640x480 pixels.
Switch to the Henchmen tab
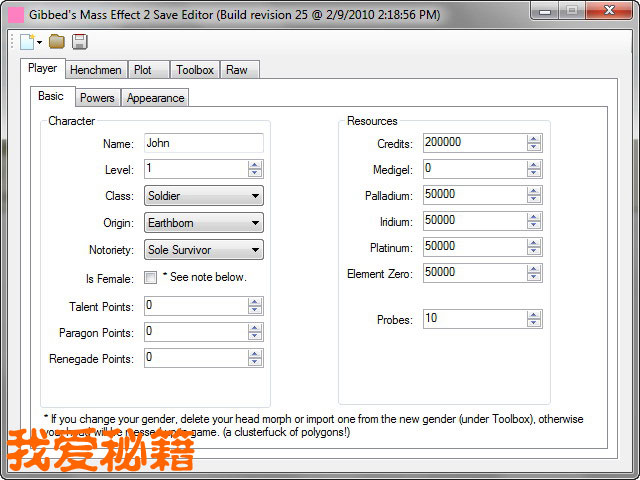pos(96,70)
